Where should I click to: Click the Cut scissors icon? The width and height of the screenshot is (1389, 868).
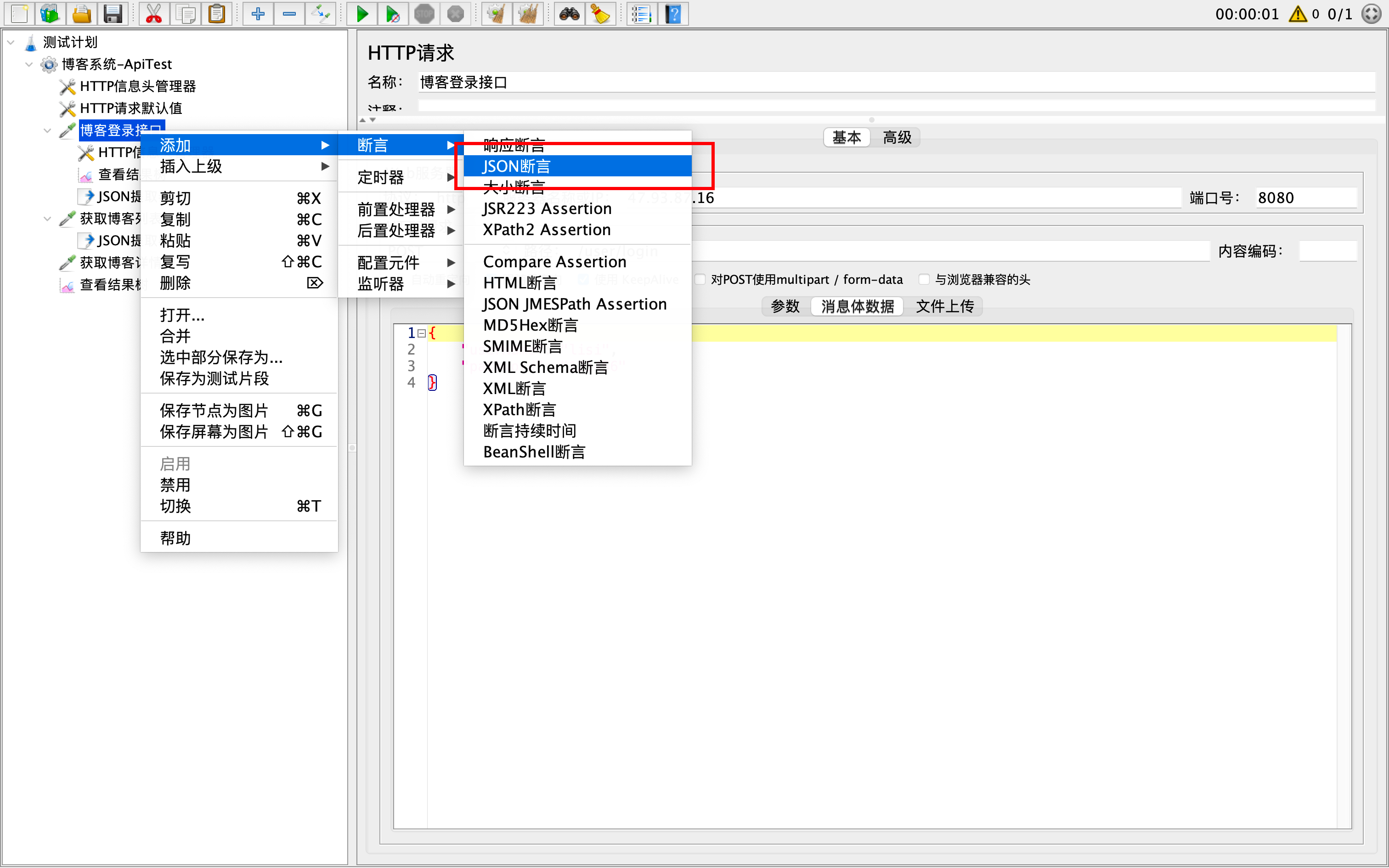[x=154, y=13]
